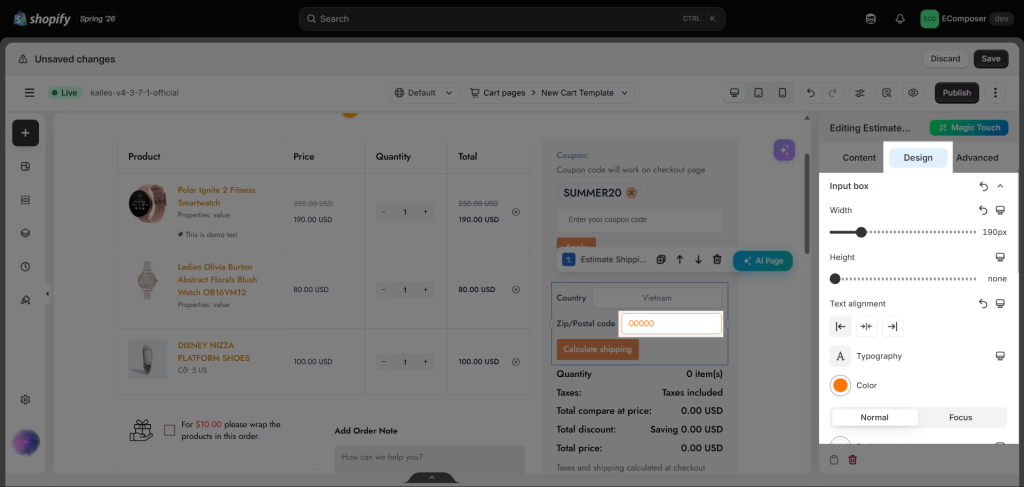
Task: Open the orange Color swatch
Action: coord(840,385)
